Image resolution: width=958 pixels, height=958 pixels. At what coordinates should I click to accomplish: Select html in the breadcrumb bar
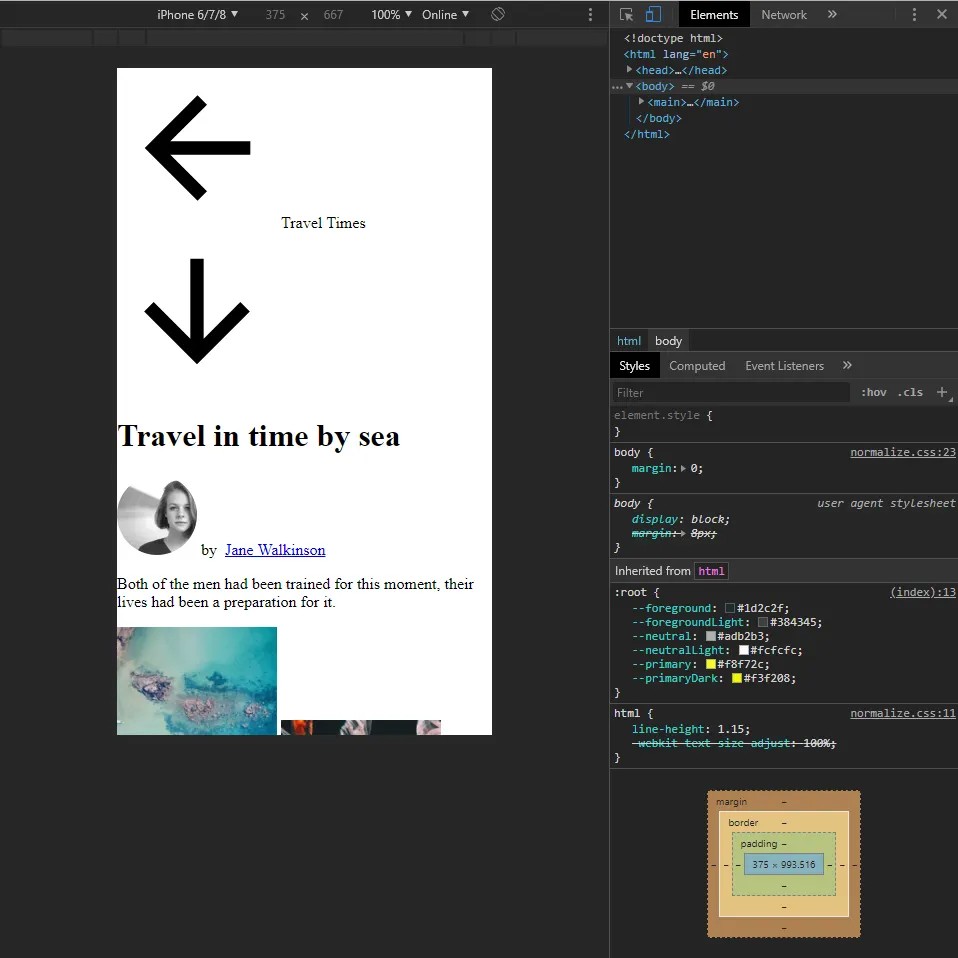coord(629,341)
